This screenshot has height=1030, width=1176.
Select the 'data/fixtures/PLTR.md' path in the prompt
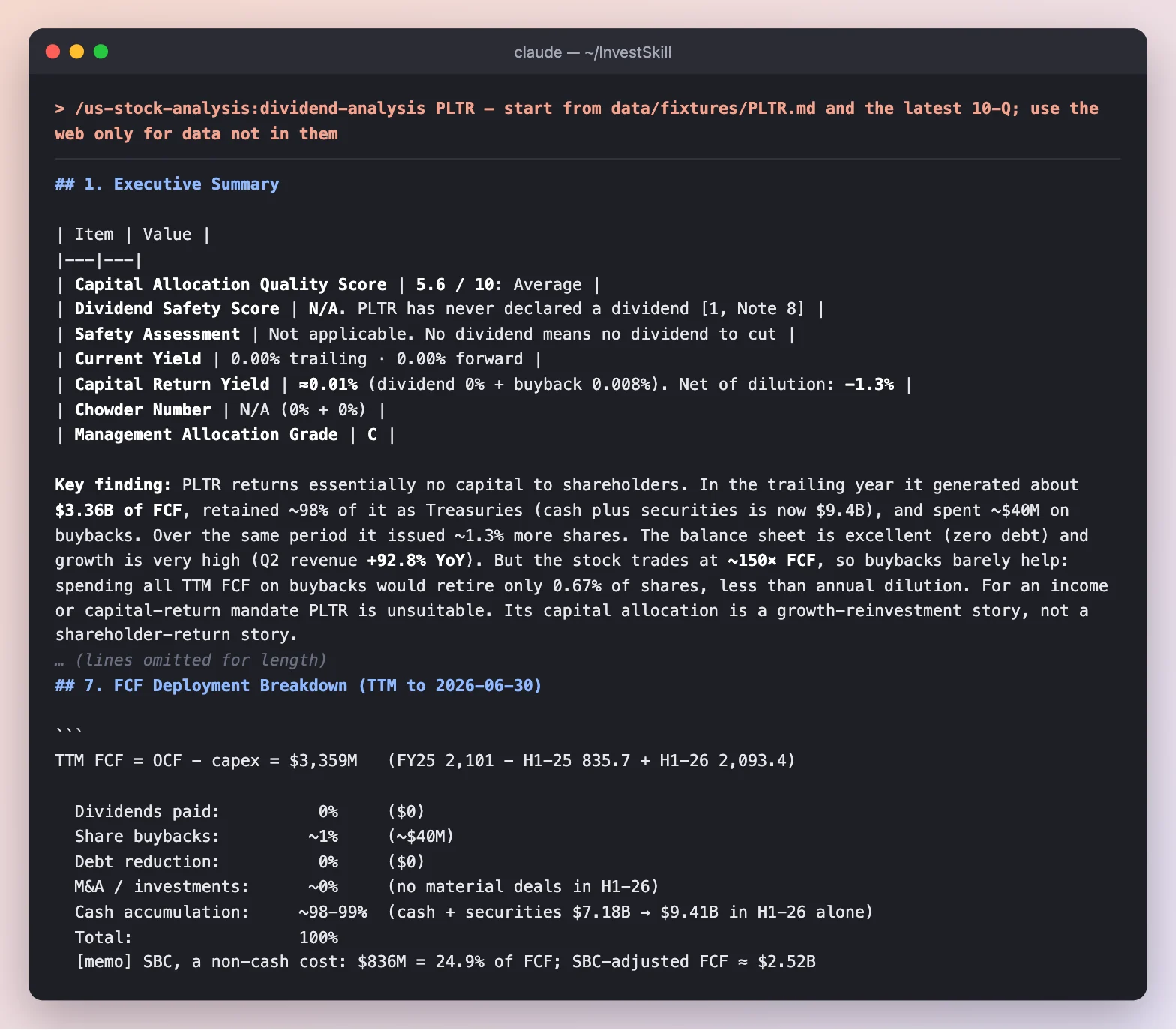[x=713, y=109]
